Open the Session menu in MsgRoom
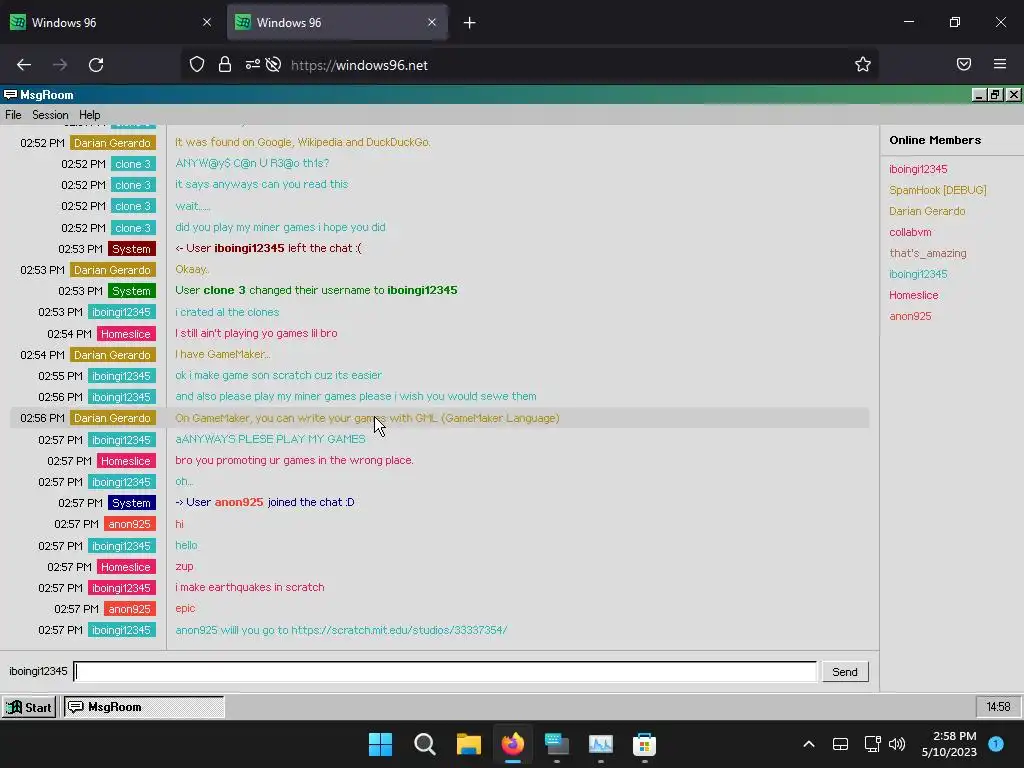1024x768 pixels. [50, 115]
